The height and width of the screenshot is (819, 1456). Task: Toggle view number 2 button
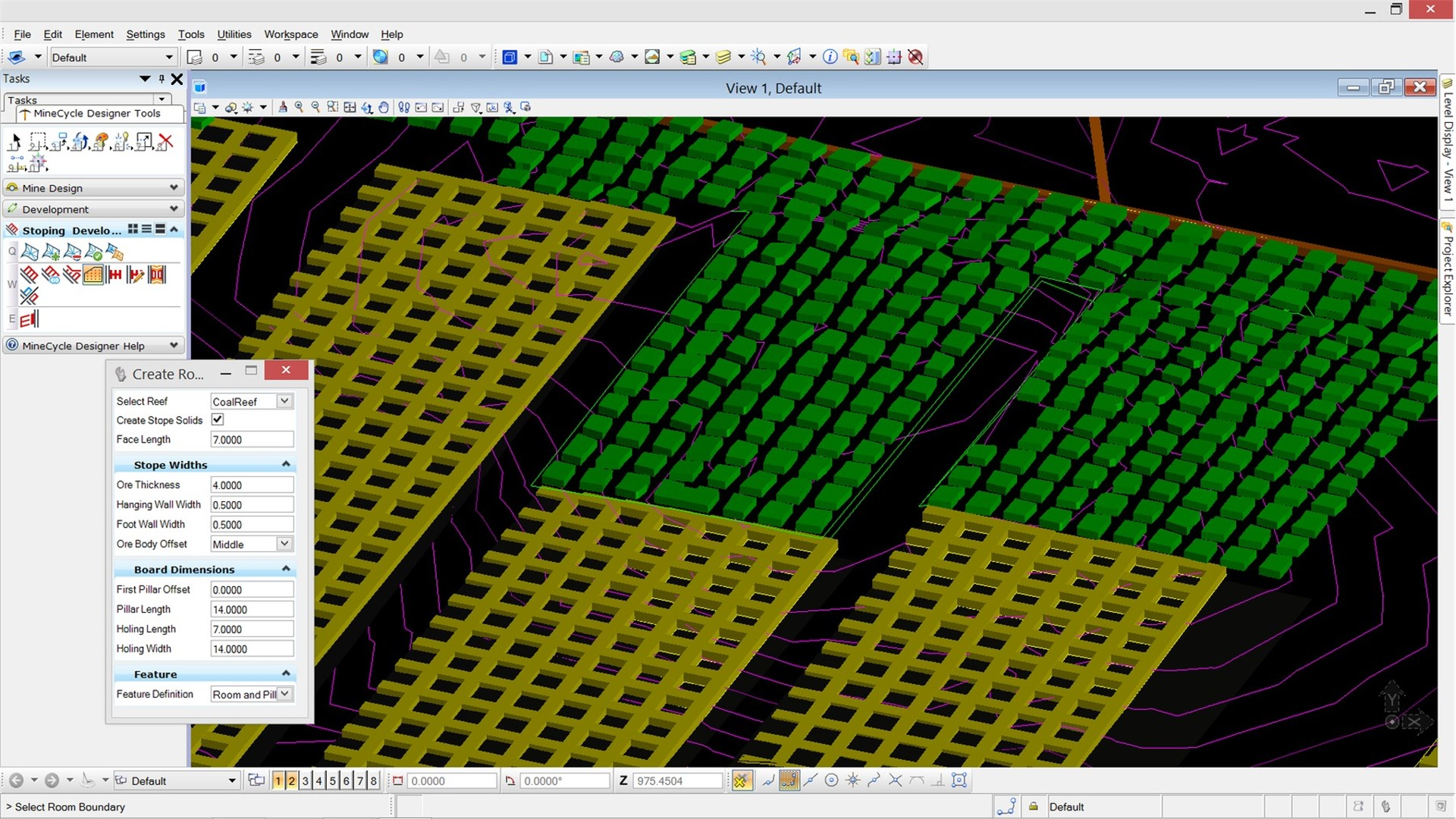[292, 780]
